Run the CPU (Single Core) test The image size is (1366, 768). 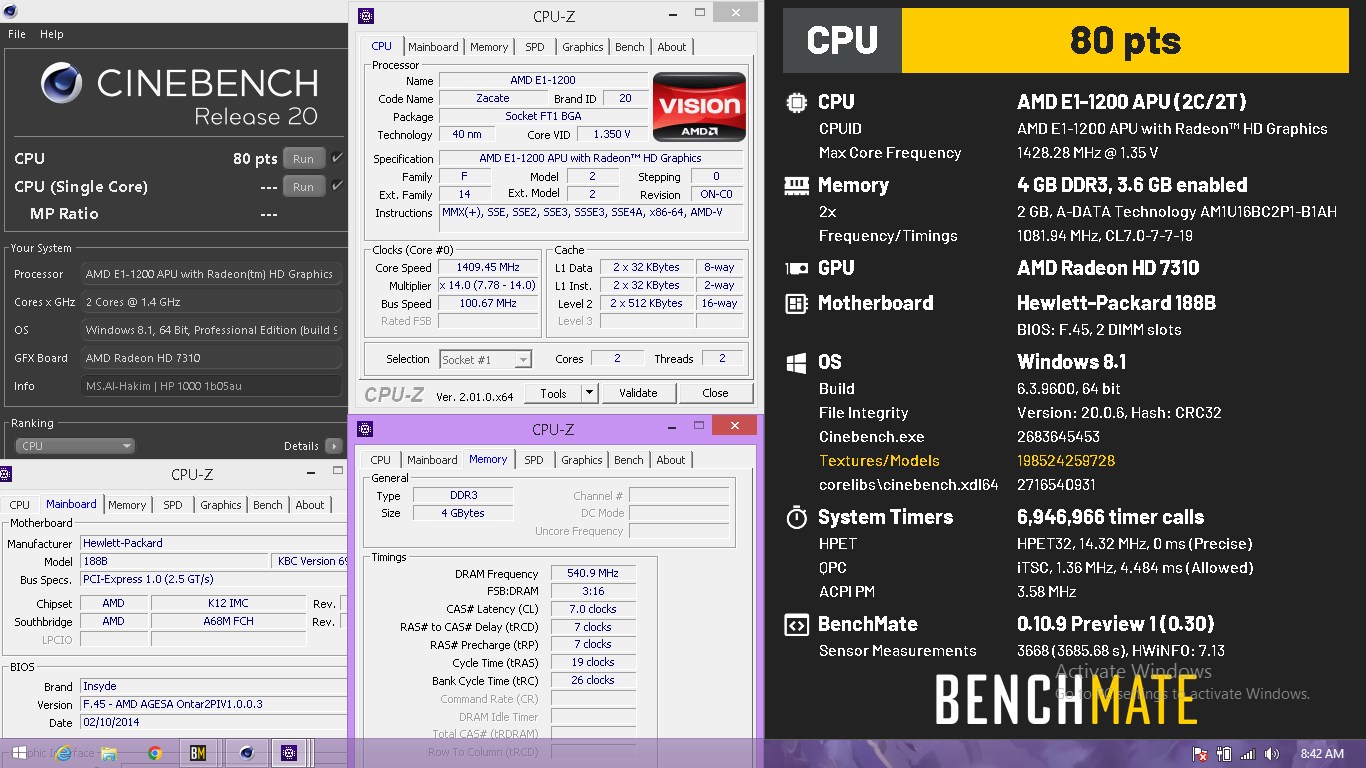(304, 186)
